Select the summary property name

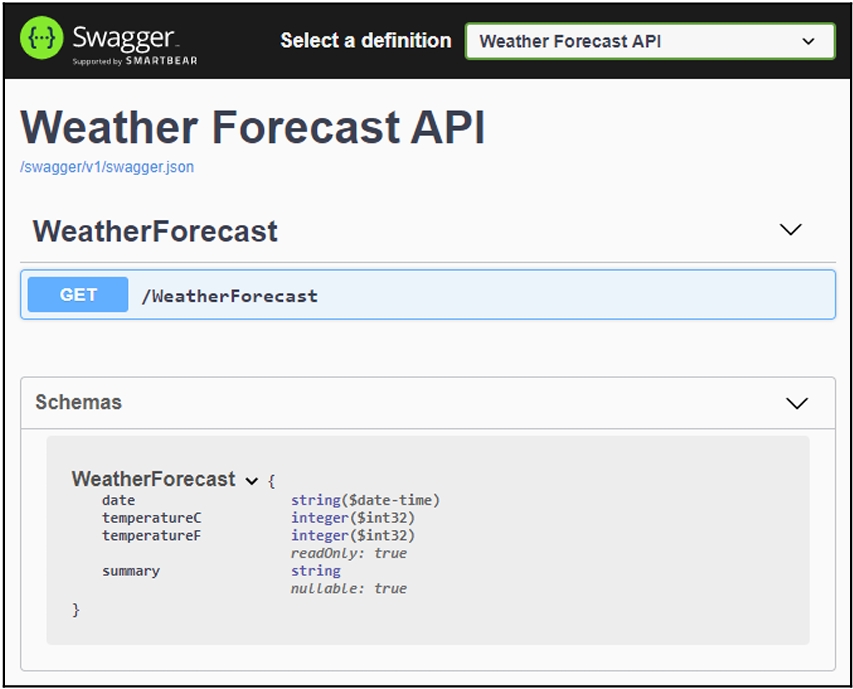(130, 571)
